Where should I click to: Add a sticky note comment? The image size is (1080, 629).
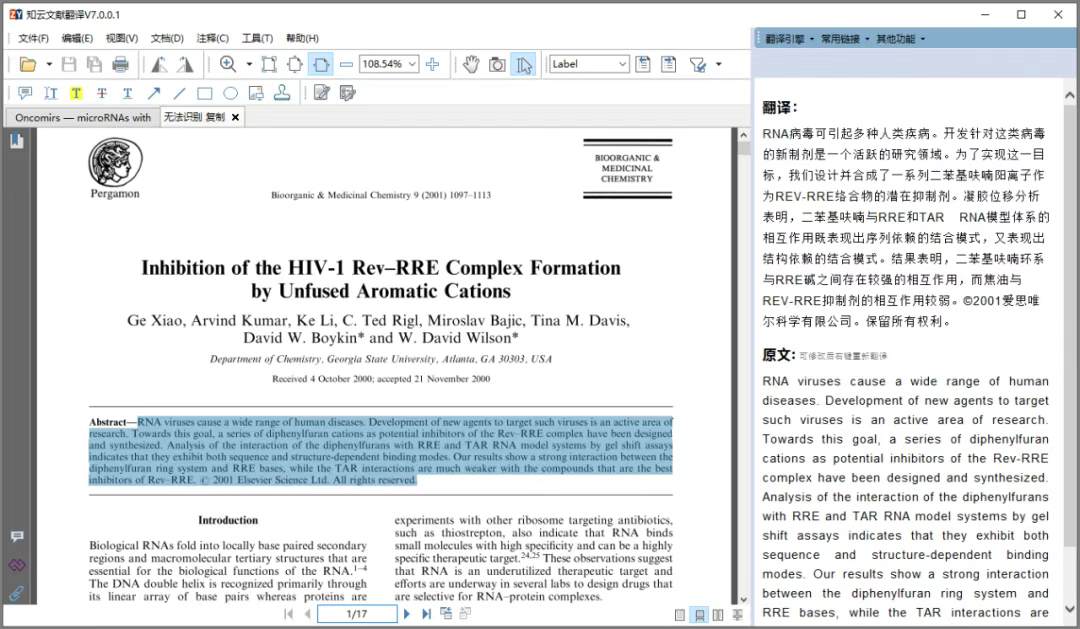point(25,94)
